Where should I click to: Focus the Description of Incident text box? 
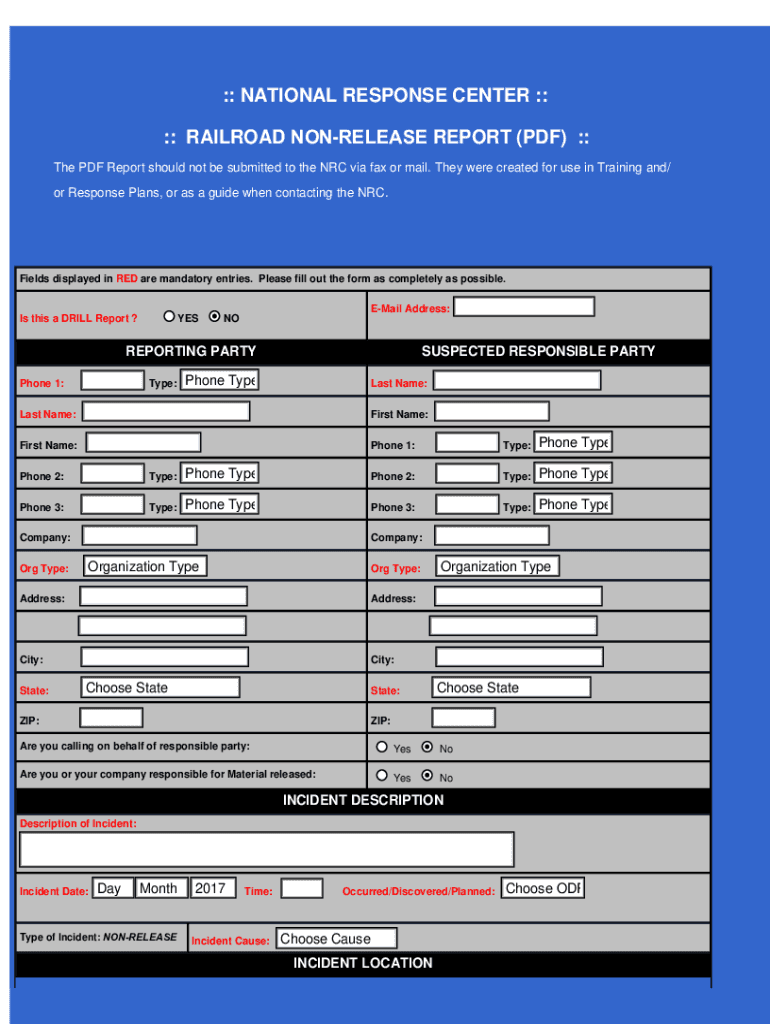pyautogui.click(x=266, y=849)
